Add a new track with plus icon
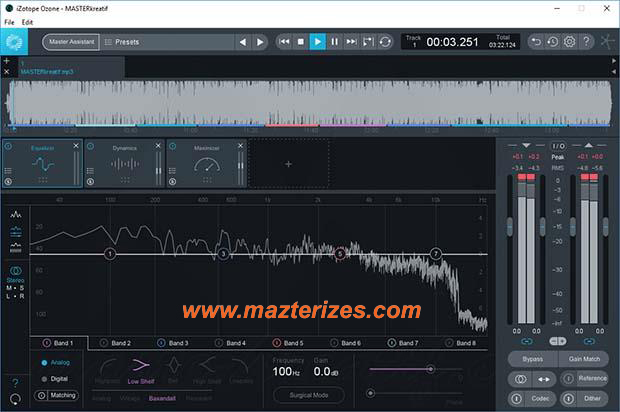Screen dimensions: 620x412 (7, 61)
